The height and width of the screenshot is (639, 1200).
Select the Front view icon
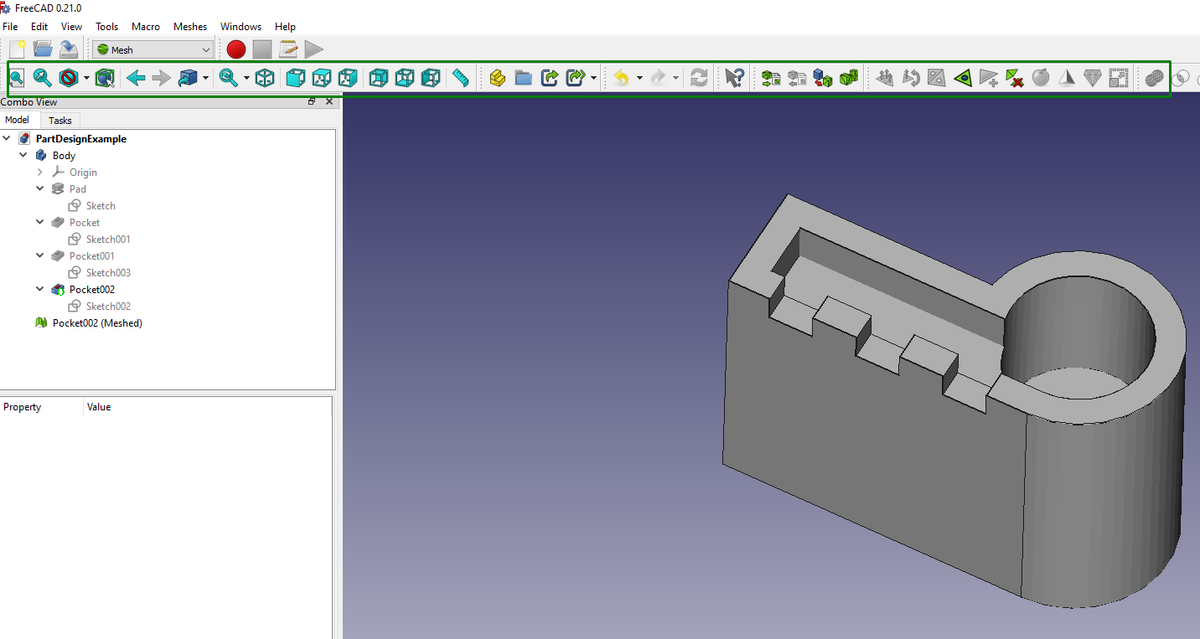[295, 77]
